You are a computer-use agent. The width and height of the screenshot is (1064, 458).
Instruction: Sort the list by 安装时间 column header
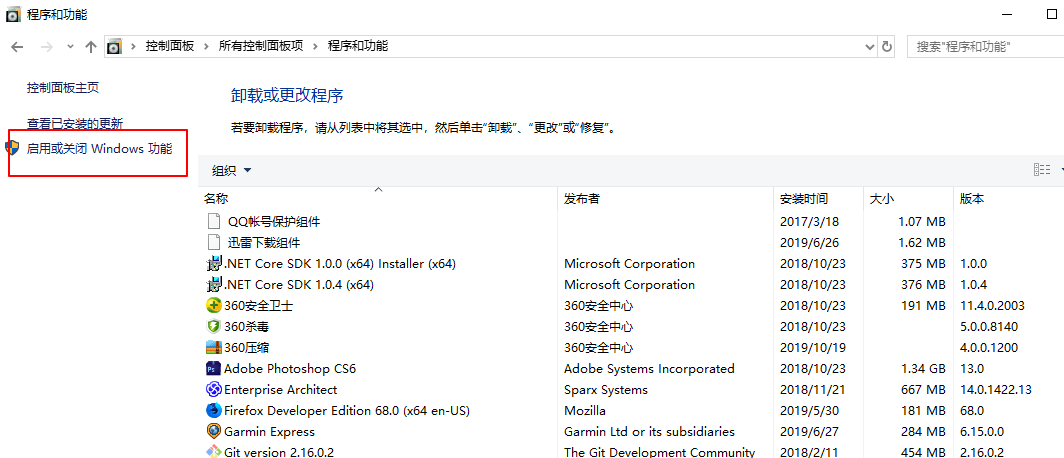pyautogui.click(x=804, y=198)
